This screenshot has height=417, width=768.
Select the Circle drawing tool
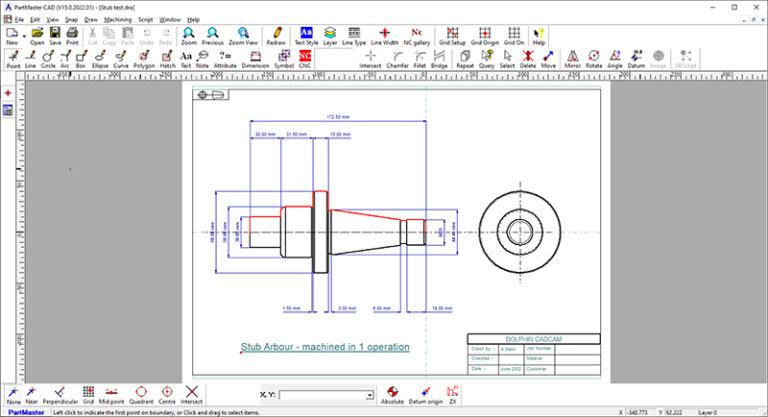coord(48,59)
